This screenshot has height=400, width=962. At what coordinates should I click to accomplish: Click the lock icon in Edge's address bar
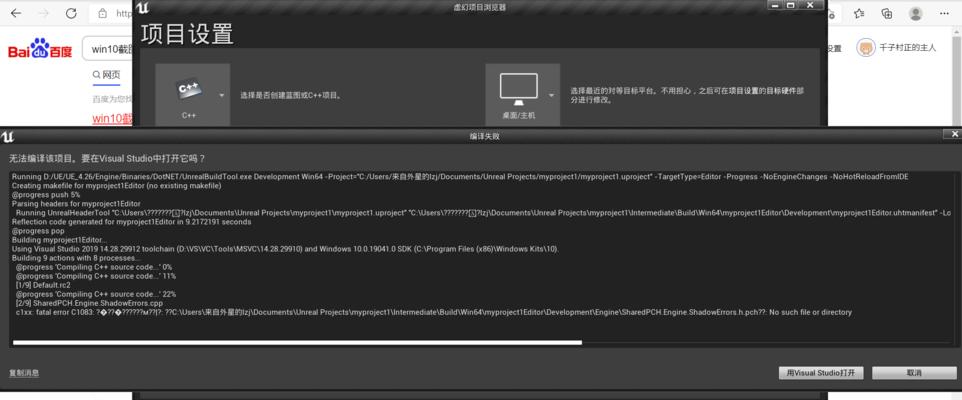(103, 13)
